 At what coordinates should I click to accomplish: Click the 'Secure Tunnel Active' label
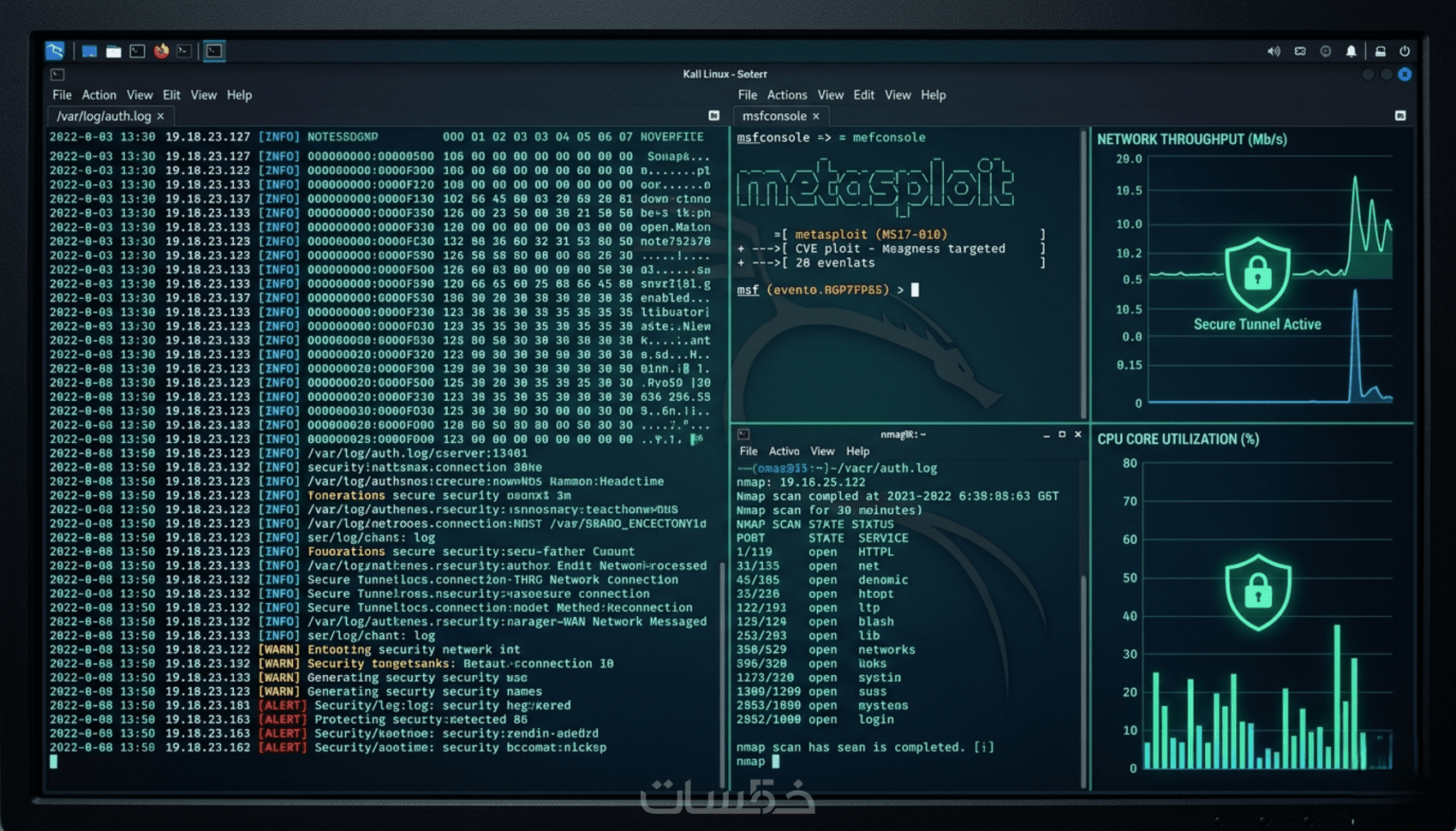coord(1257,325)
